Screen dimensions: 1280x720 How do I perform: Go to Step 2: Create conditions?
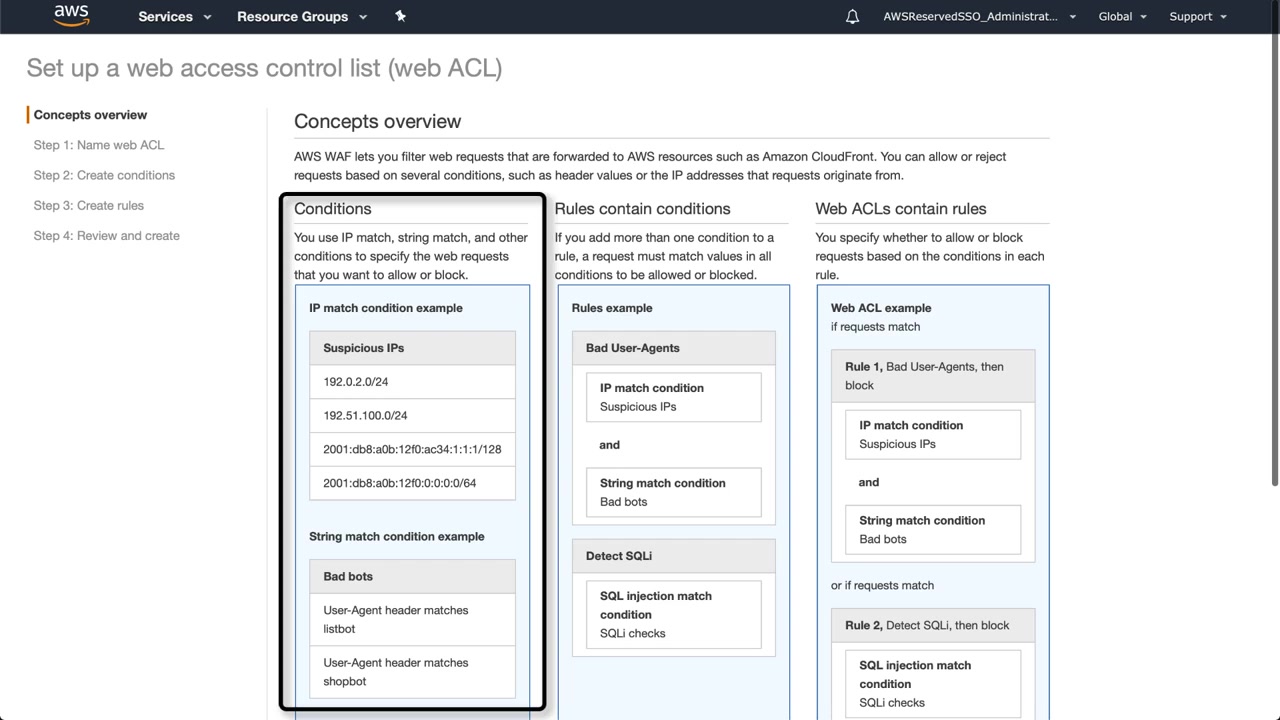[x=104, y=175]
